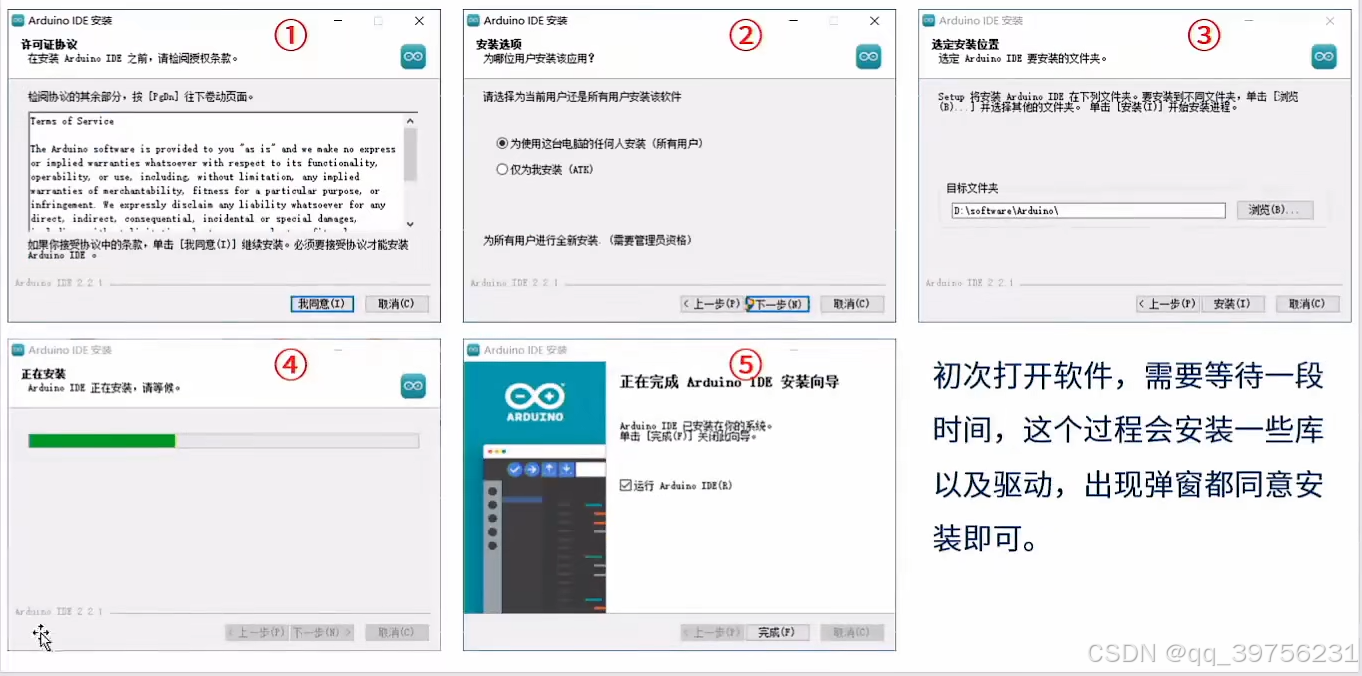Click "取消(C)" in the install options window

[852, 304]
